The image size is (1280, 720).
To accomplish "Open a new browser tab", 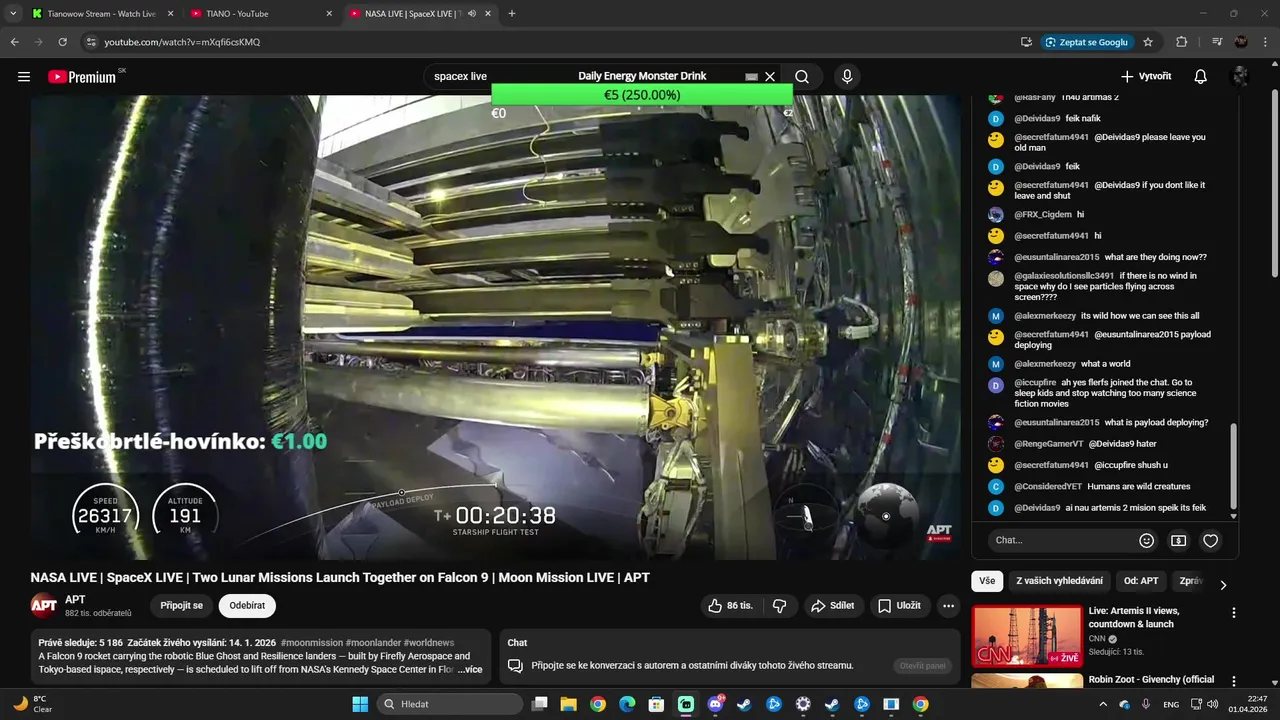I will [x=512, y=14].
